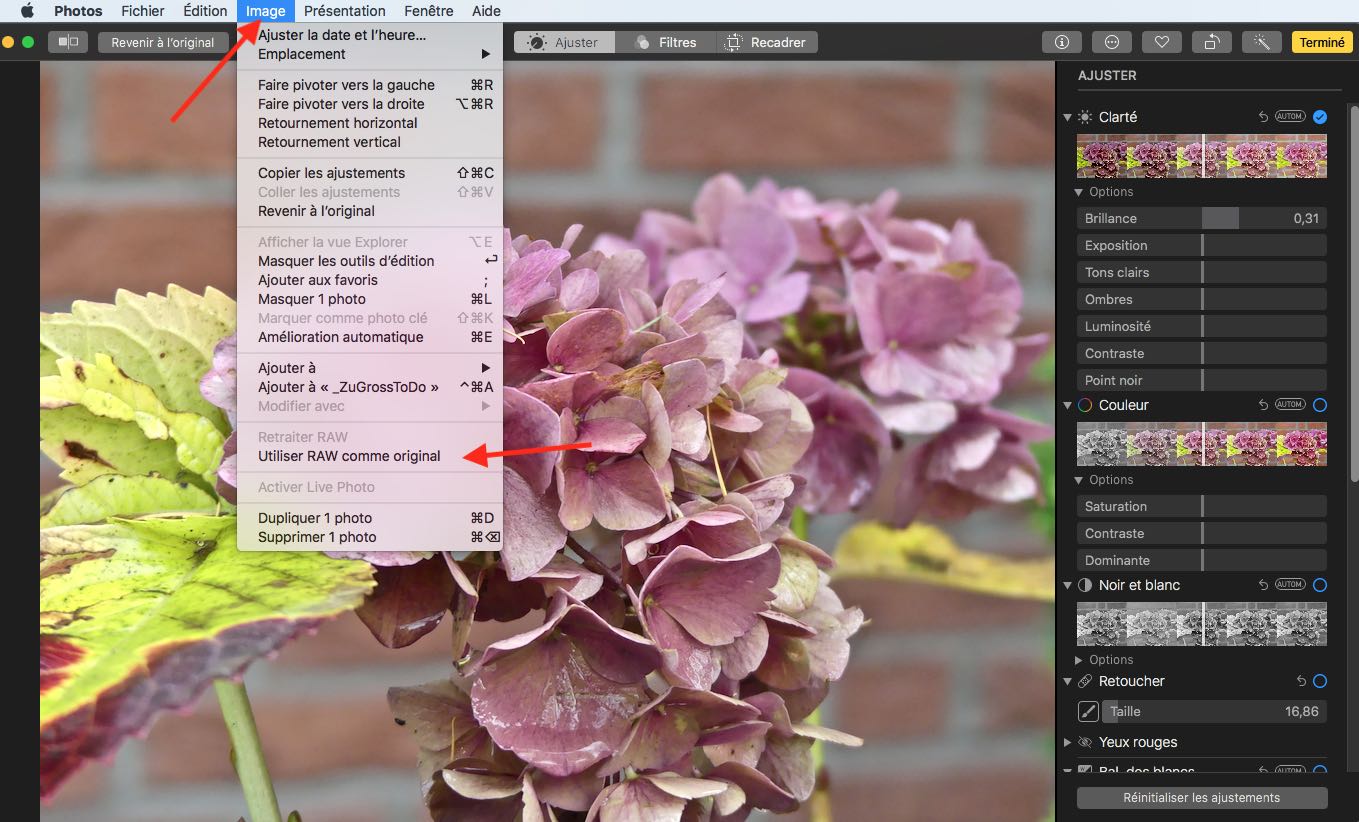Click AUTOM. badge for Couleur

1290,405
